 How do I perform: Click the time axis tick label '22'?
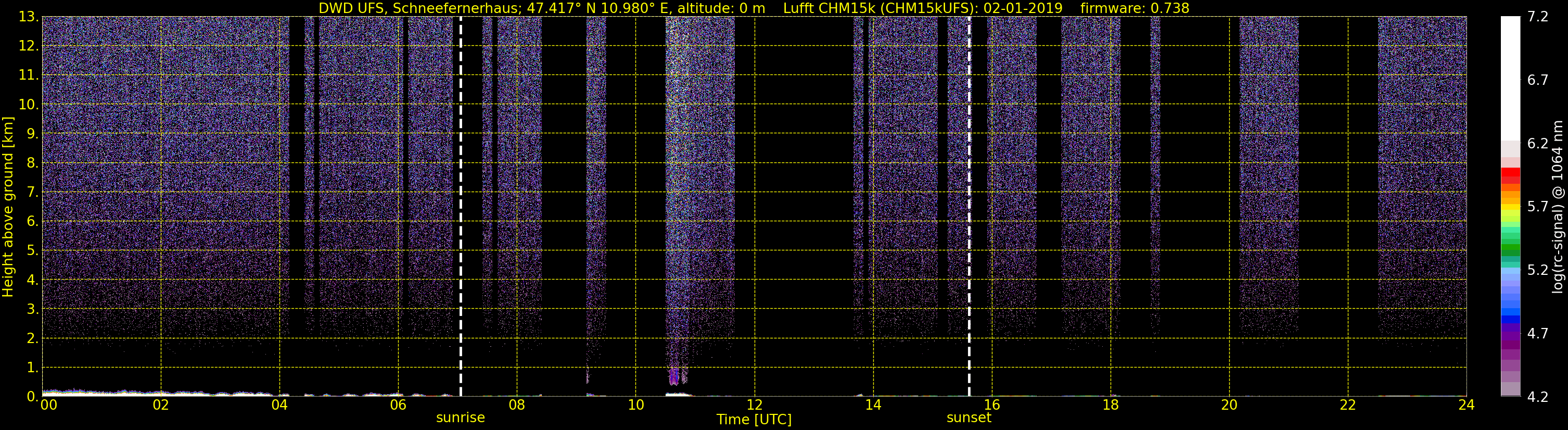[x=1348, y=405]
